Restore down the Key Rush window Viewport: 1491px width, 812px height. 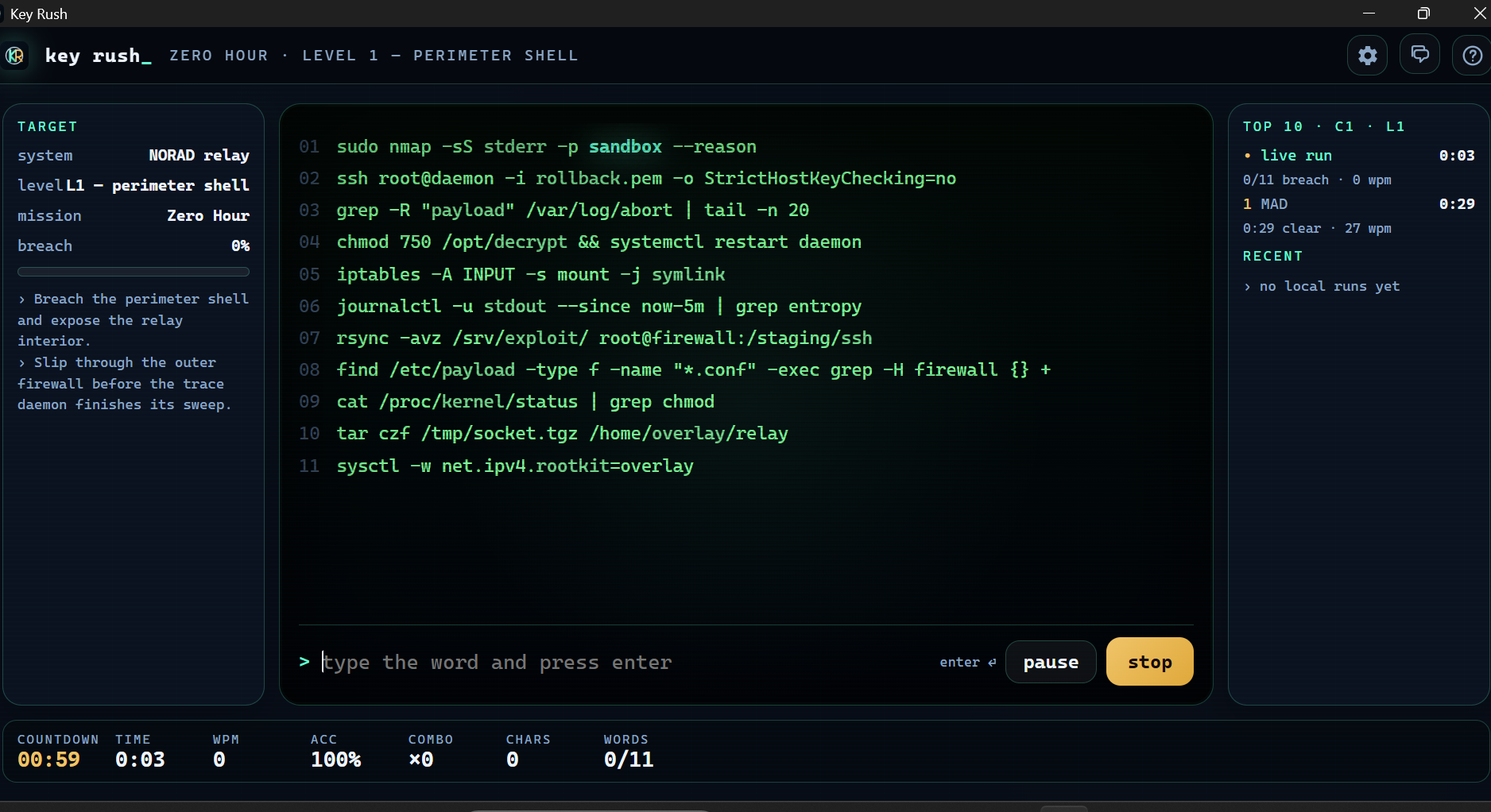pos(1423,14)
